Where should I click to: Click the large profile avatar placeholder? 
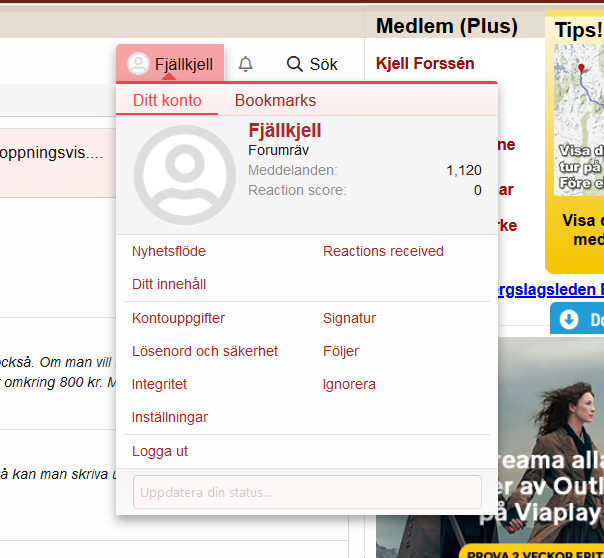pos(184,175)
